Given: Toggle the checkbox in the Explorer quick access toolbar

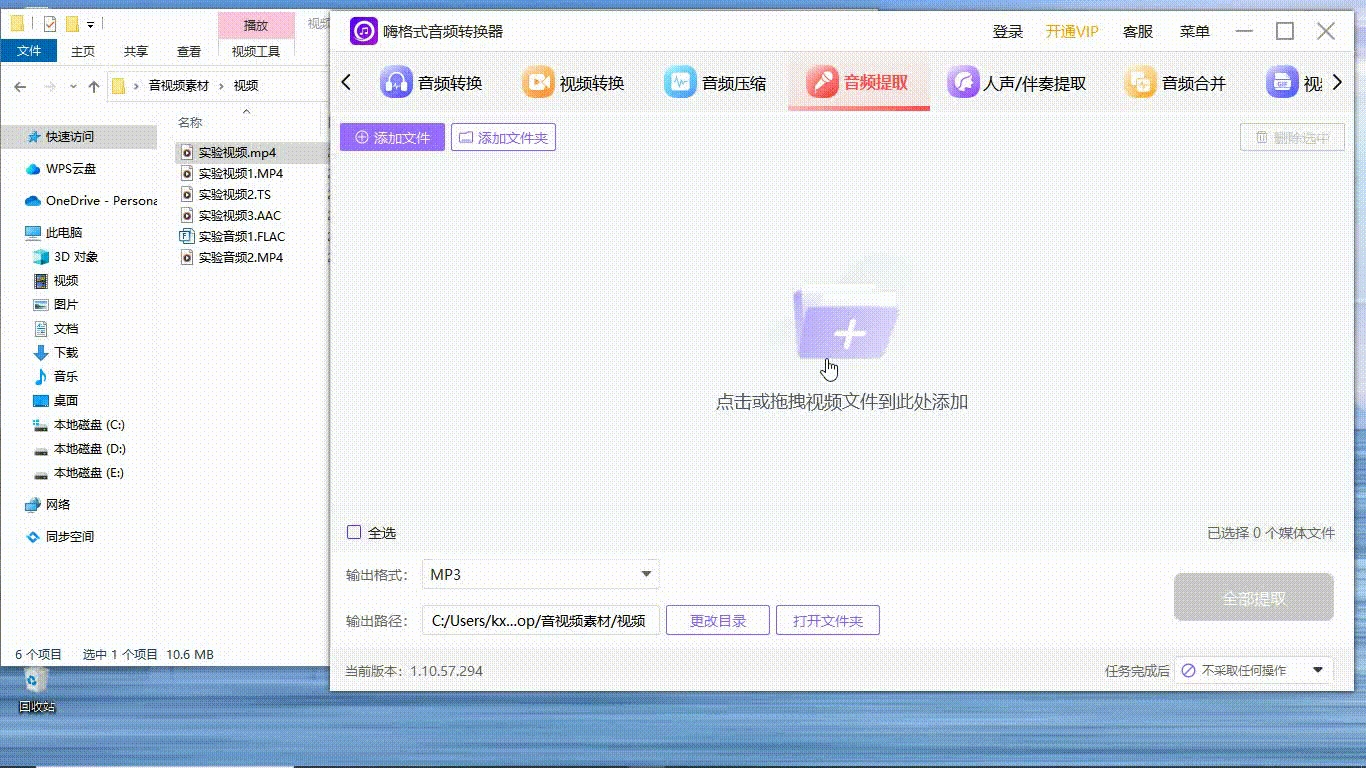Looking at the screenshot, I should click(x=50, y=24).
